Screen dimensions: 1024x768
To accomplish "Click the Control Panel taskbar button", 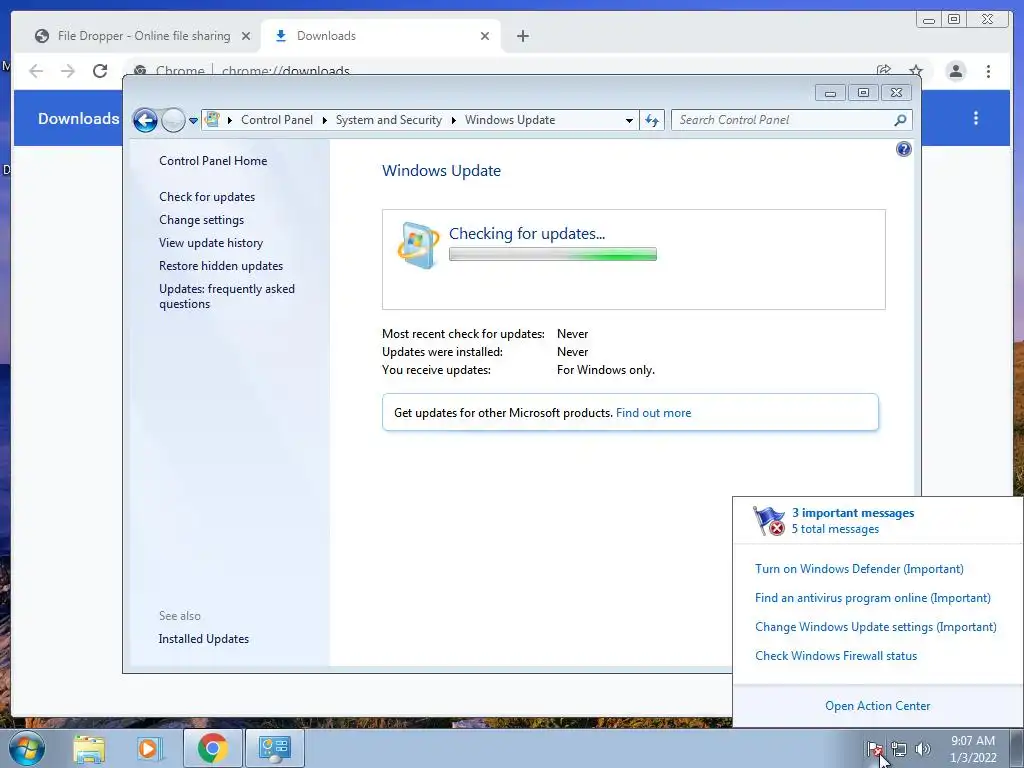I will 274,748.
